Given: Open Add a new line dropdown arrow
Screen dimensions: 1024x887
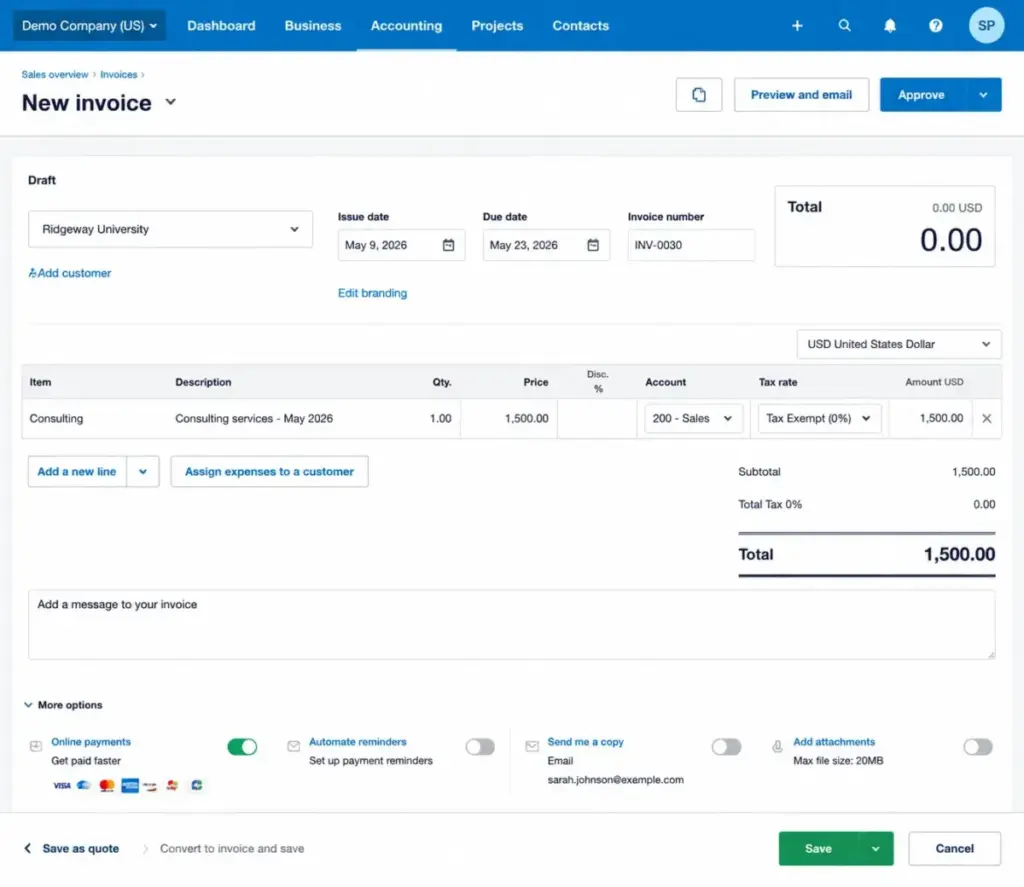Looking at the screenshot, I should click(x=142, y=472).
